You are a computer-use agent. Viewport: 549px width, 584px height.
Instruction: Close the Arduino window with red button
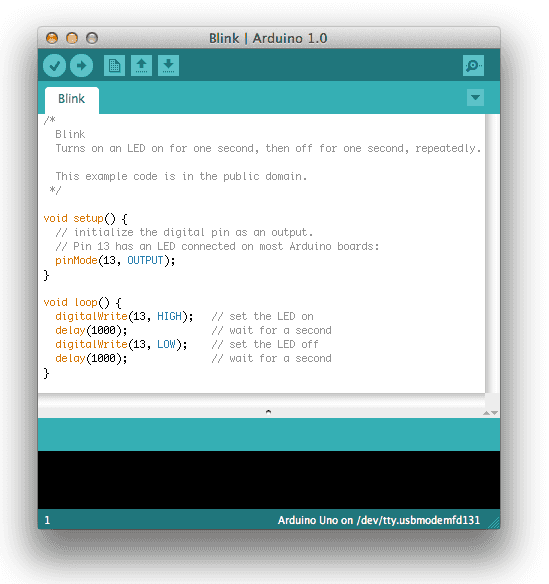52,38
